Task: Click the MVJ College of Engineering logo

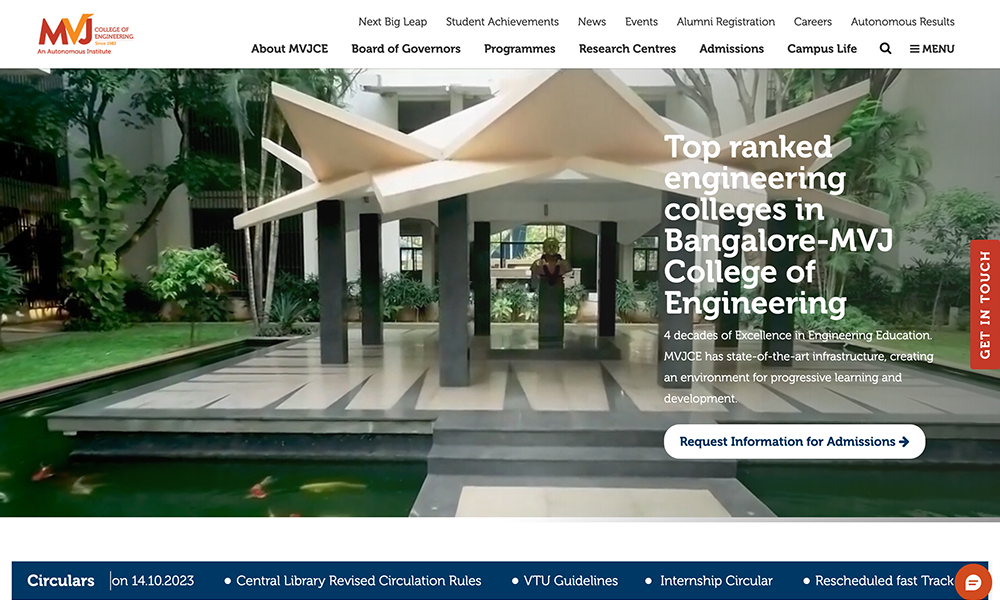Action: point(84,34)
